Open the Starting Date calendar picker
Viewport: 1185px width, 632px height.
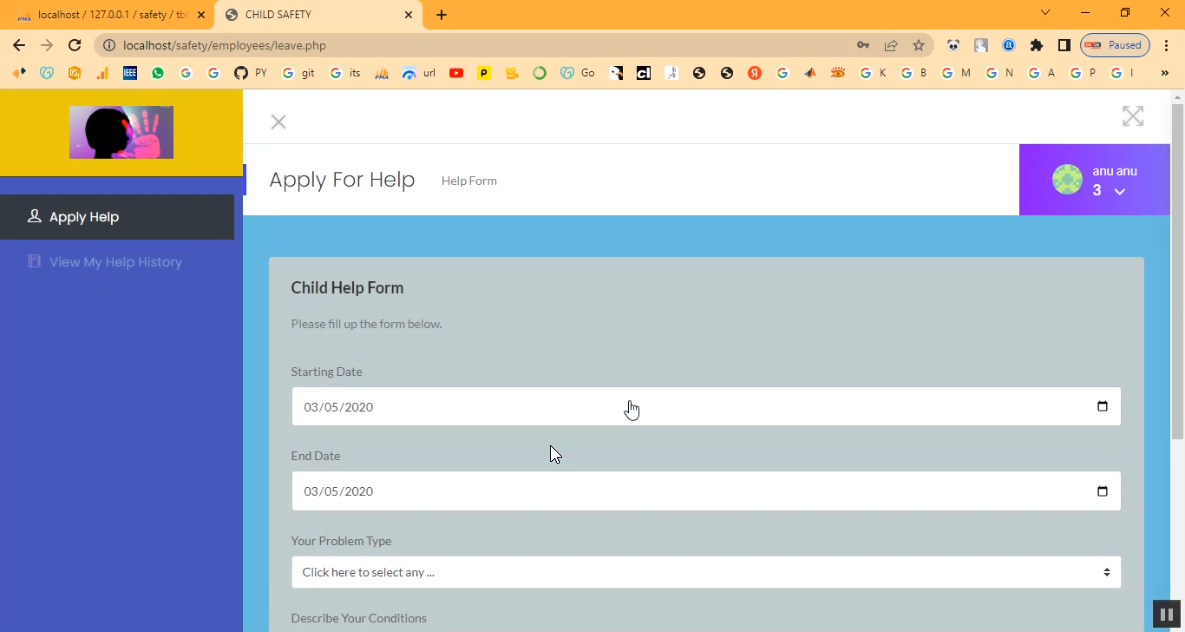point(1102,407)
